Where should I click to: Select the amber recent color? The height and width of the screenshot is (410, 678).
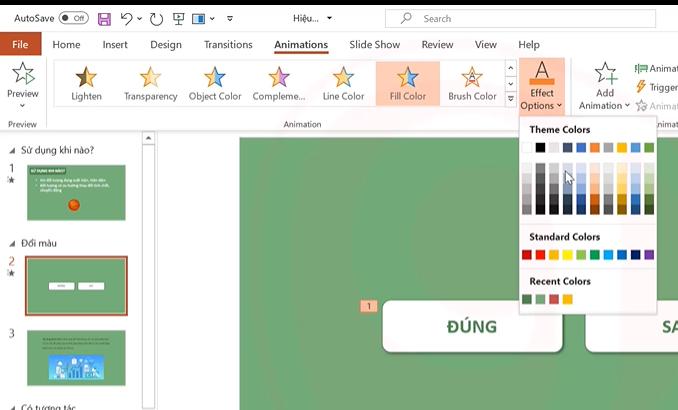click(567, 299)
